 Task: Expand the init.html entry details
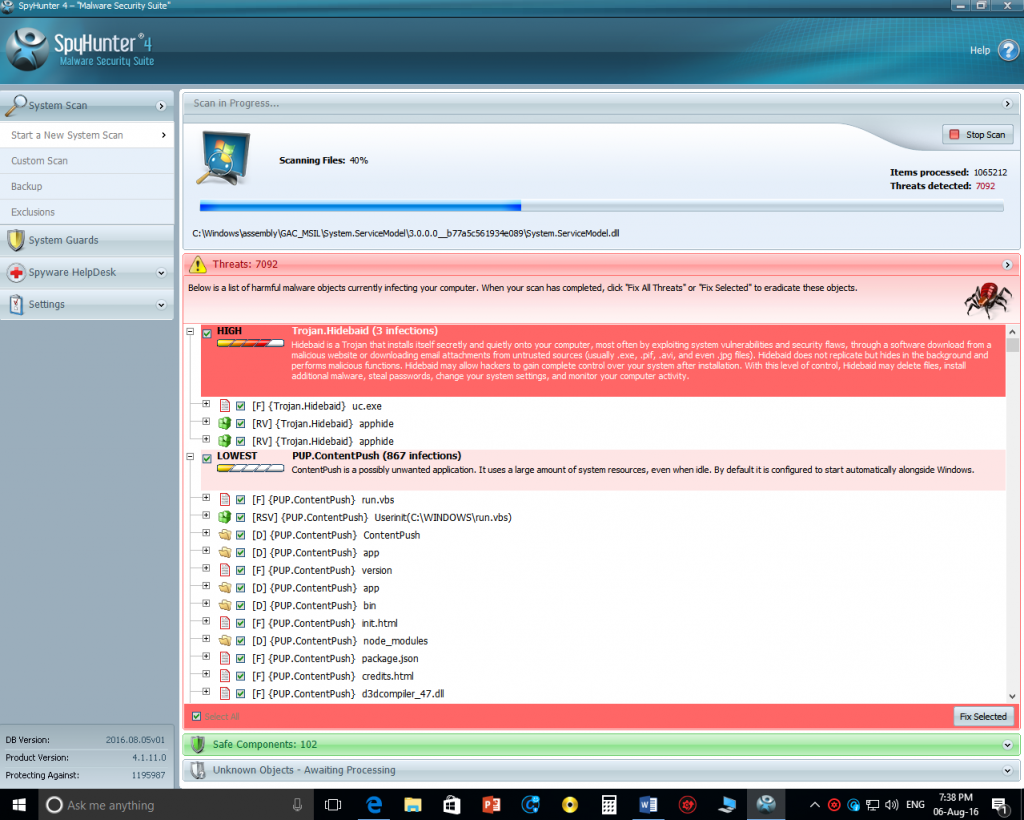pyautogui.click(x=206, y=622)
